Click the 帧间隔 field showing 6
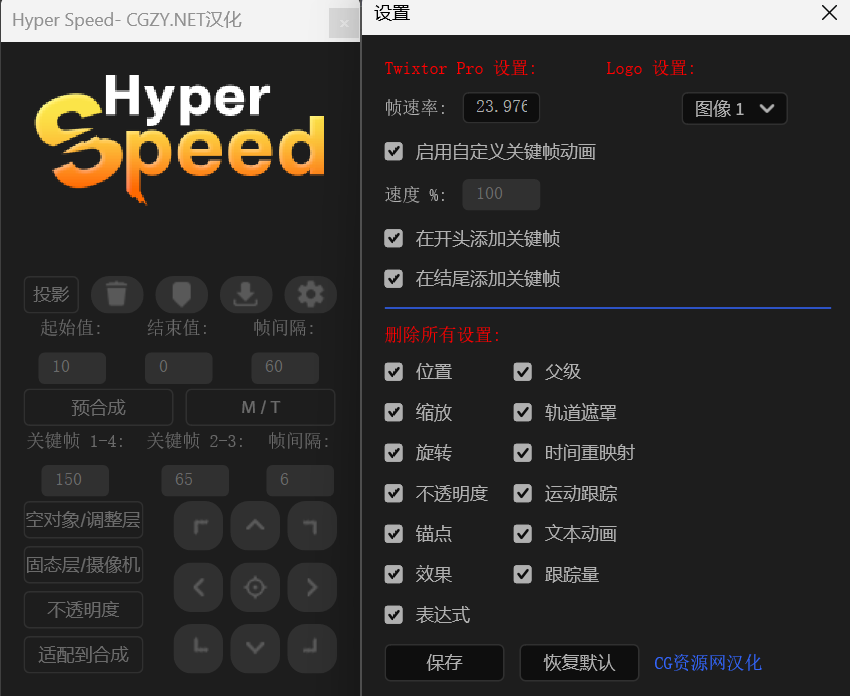 point(300,480)
